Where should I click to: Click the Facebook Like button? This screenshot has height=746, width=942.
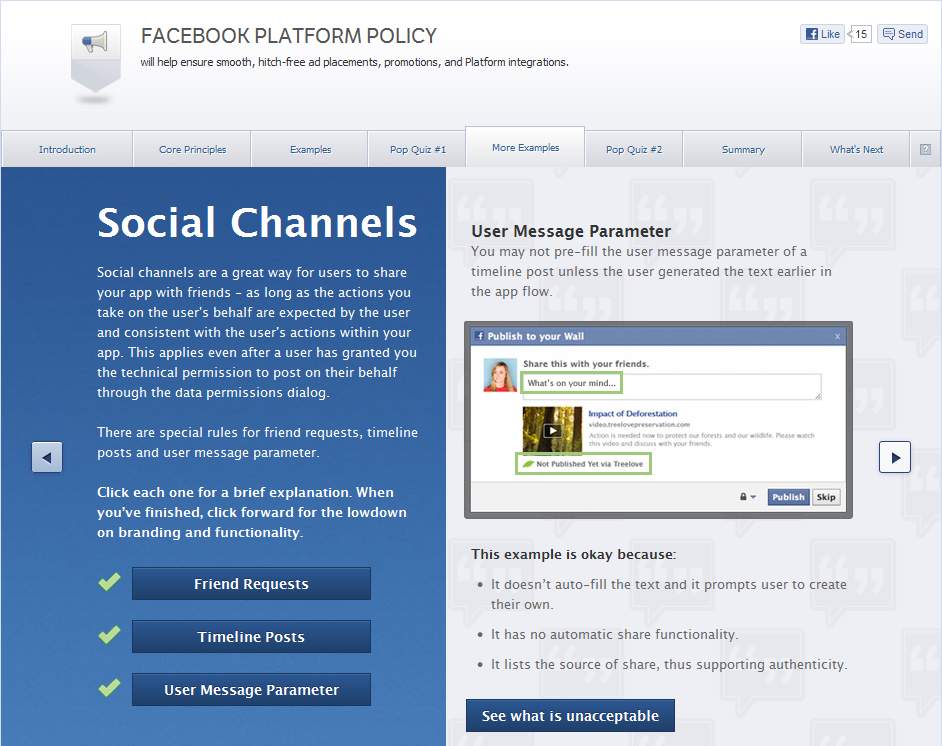[822, 34]
